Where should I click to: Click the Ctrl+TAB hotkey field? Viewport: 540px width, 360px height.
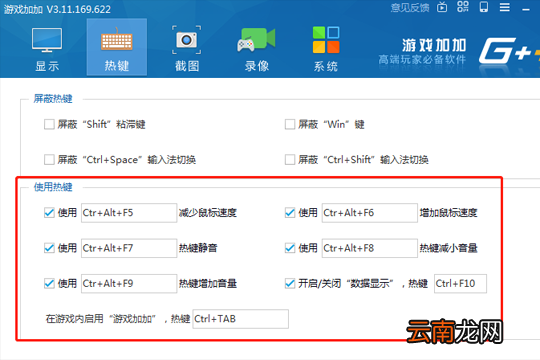240,319
